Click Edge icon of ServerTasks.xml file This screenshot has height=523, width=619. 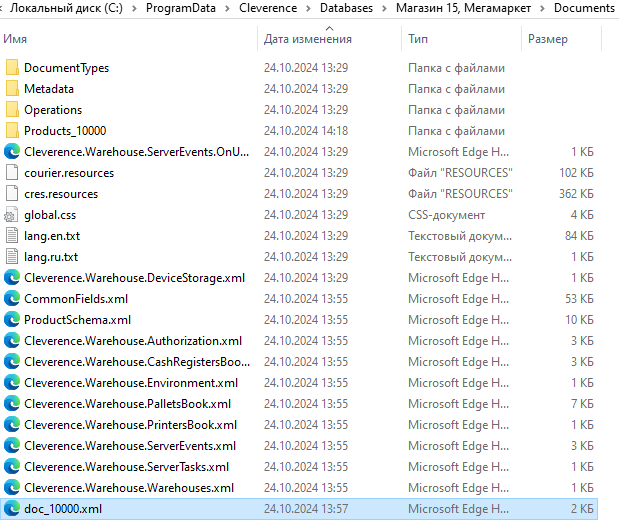pyautogui.click(x=12, y=467)
